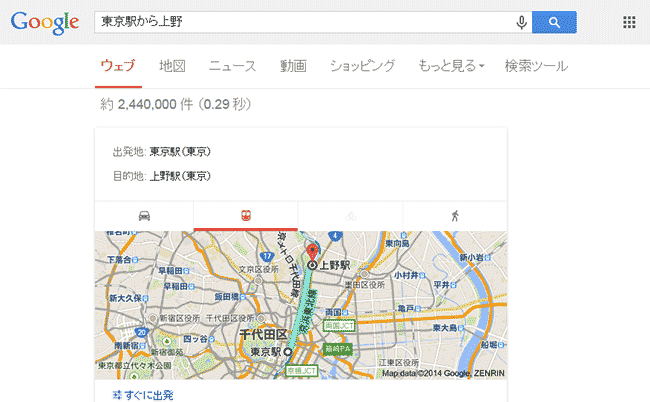Screen dimensions: 650x402
Task: Click the red destination pin on map
Action: coord(312,252)
